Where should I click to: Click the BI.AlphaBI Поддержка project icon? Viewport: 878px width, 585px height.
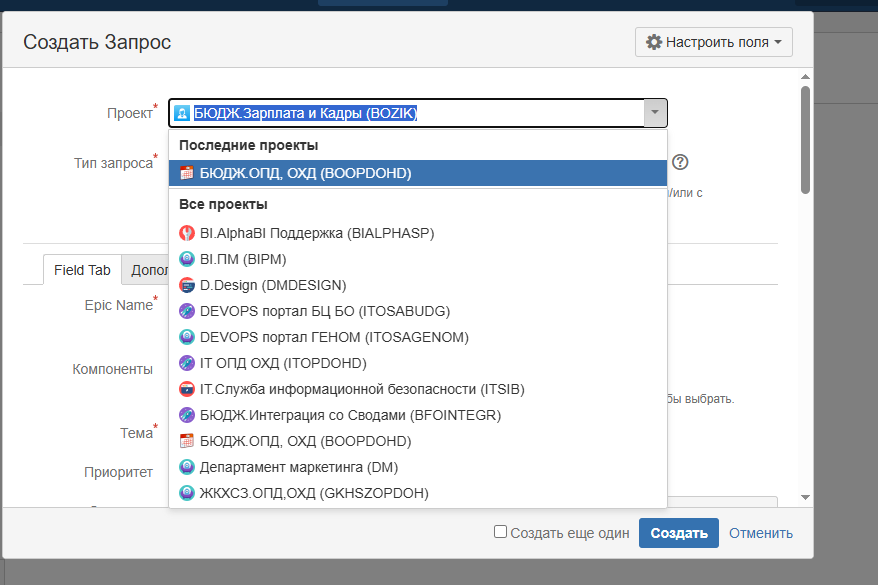tap(186, 233)
